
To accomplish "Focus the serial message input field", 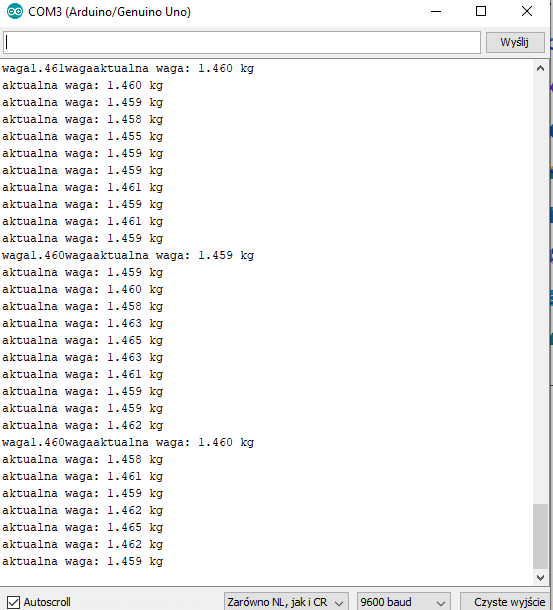I will tap(242, 42).
